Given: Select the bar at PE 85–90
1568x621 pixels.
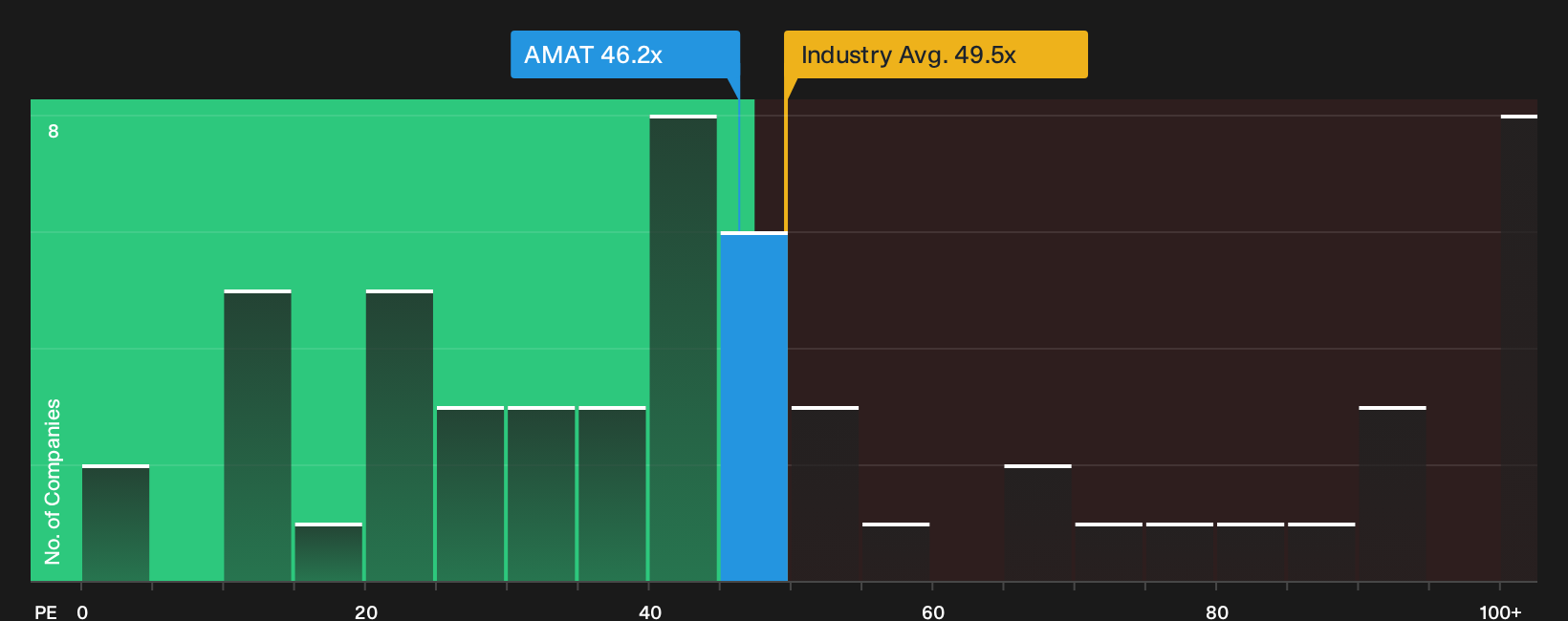Looking at the screenshot, I should tap(1321, 552).
